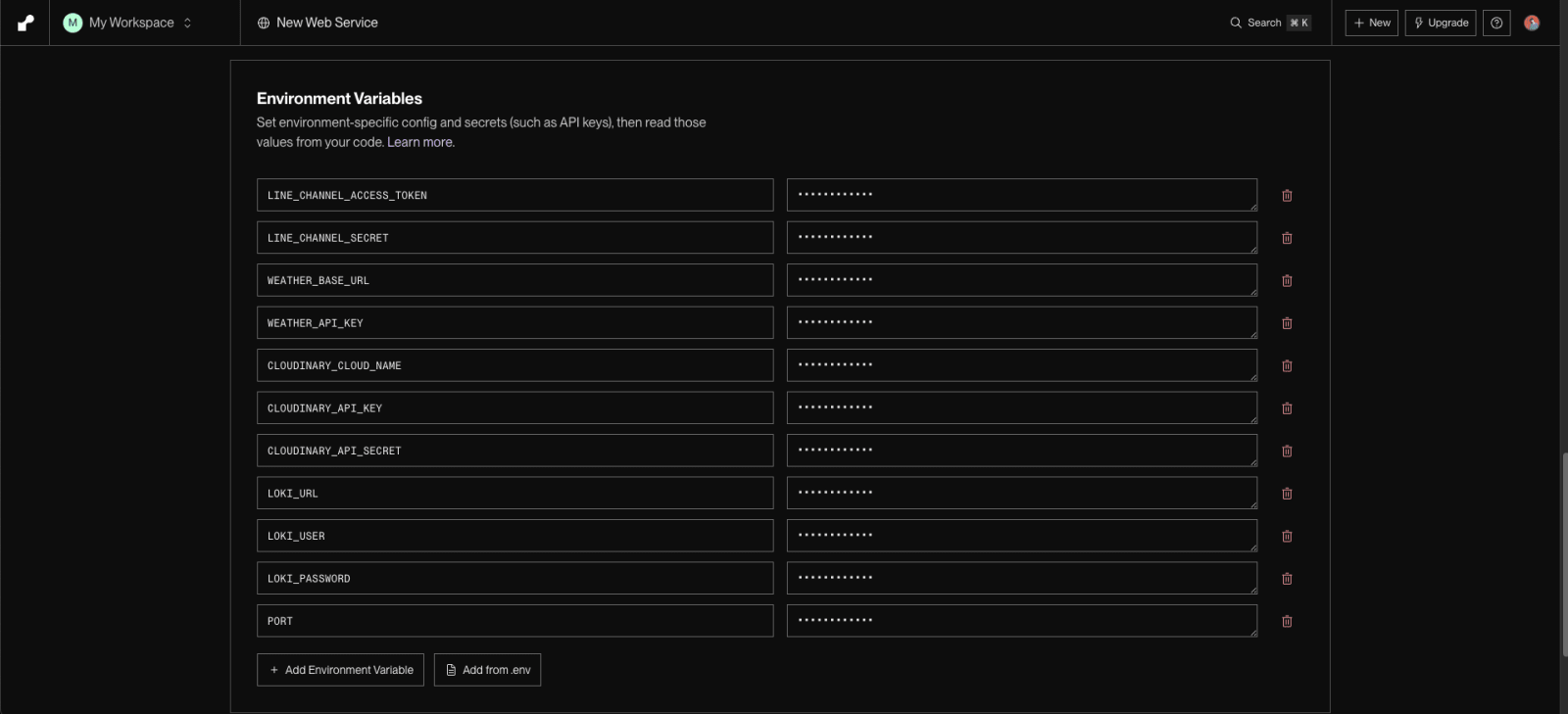Viewport: 1568px width, 714px height.
Task: Delete the LOKI_PASSWORD variable
Action: click(x=1287, y=579)
